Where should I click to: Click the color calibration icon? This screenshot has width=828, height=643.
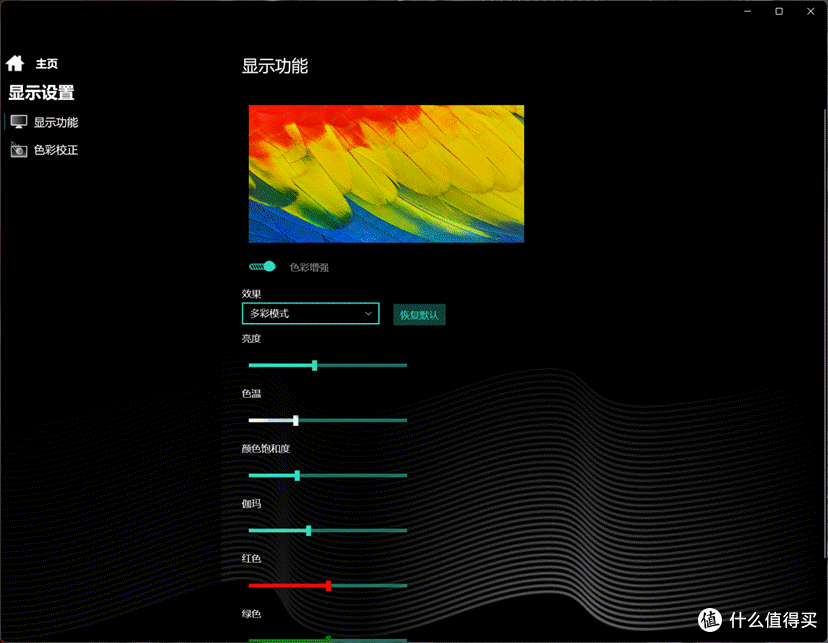tap(18, 150)
